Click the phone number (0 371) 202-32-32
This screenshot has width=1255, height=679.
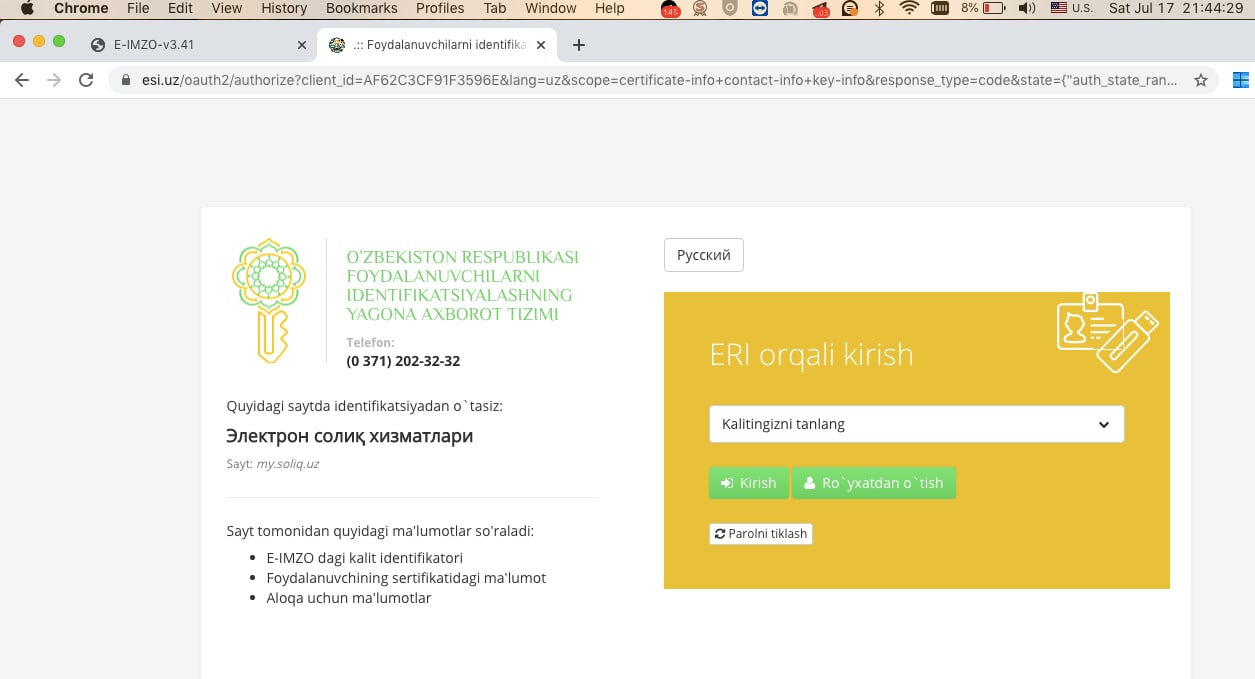403,361
